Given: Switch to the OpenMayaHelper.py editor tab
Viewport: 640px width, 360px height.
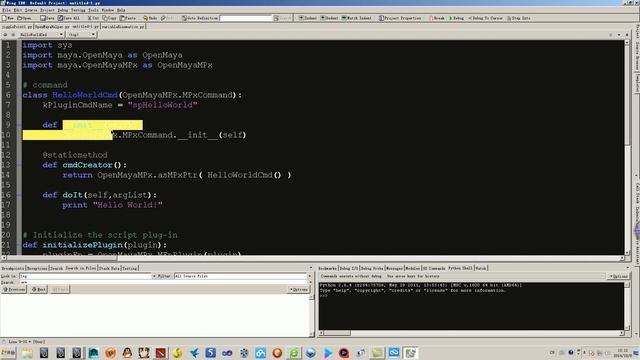Looking at the screenshot, I should [x=51, y=27].
